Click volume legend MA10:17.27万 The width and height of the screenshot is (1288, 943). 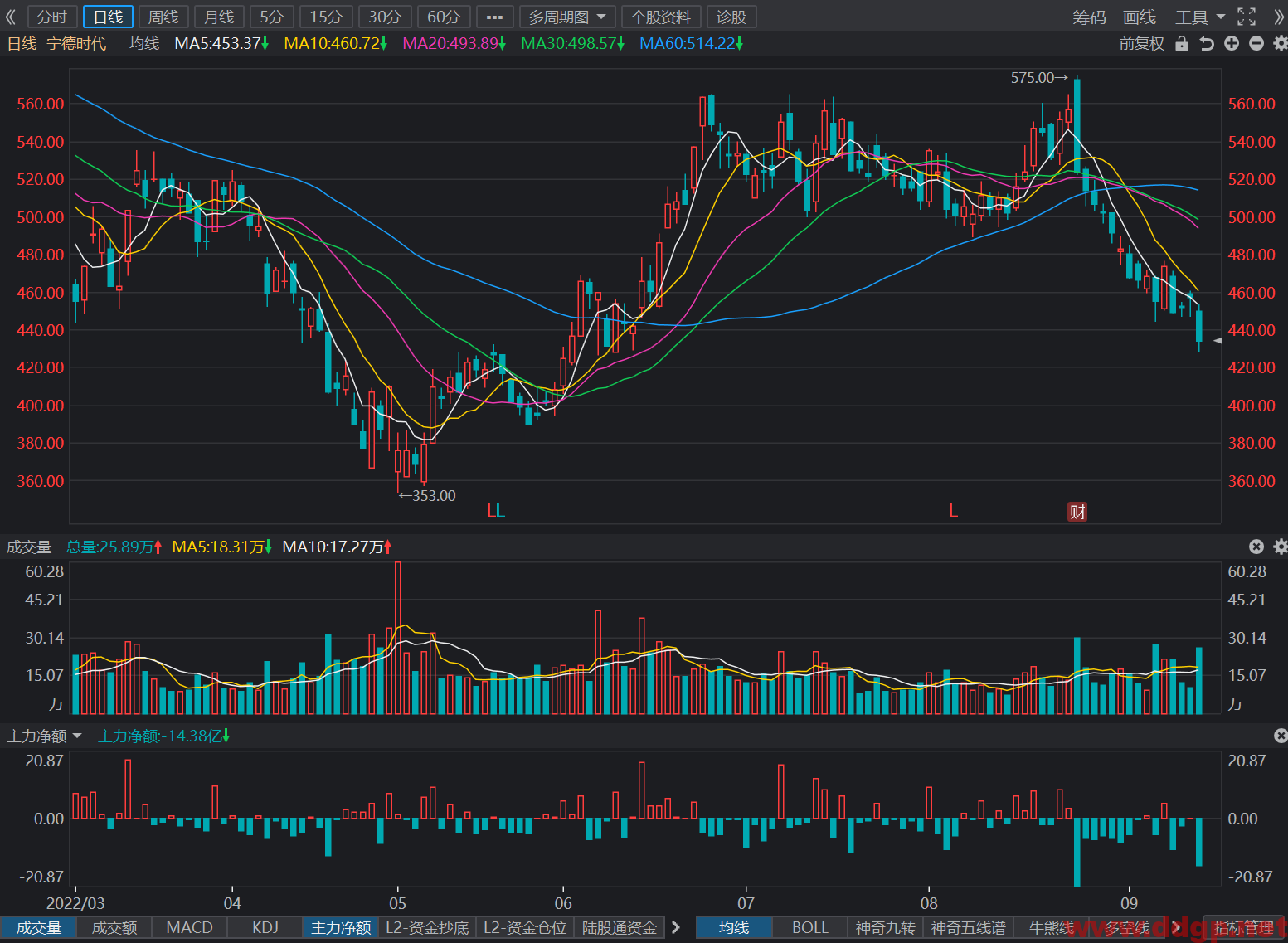coord(338,547)
